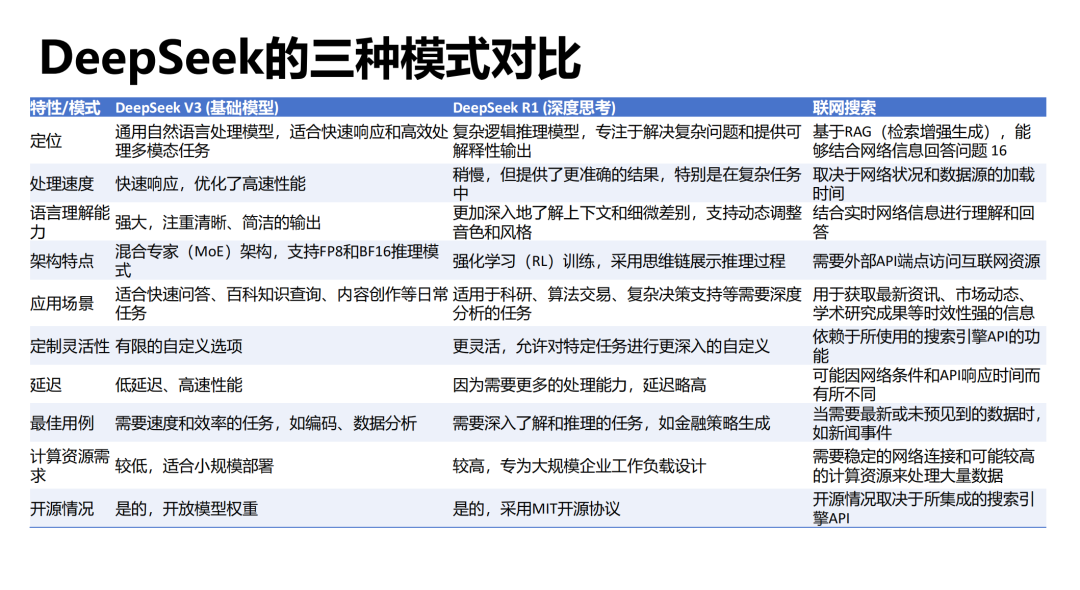Screen dimensions: 1080x590
Task: Select cell '强化学习（RL）训练，采用思维链…'
Action: coord(619,261)
